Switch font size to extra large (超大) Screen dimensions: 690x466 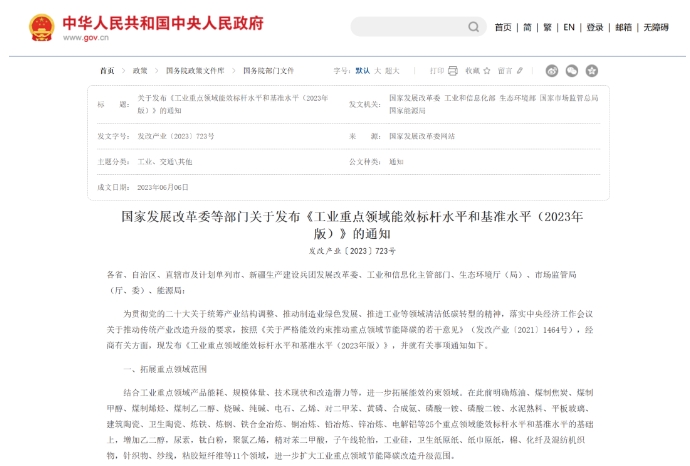[393, 71]
